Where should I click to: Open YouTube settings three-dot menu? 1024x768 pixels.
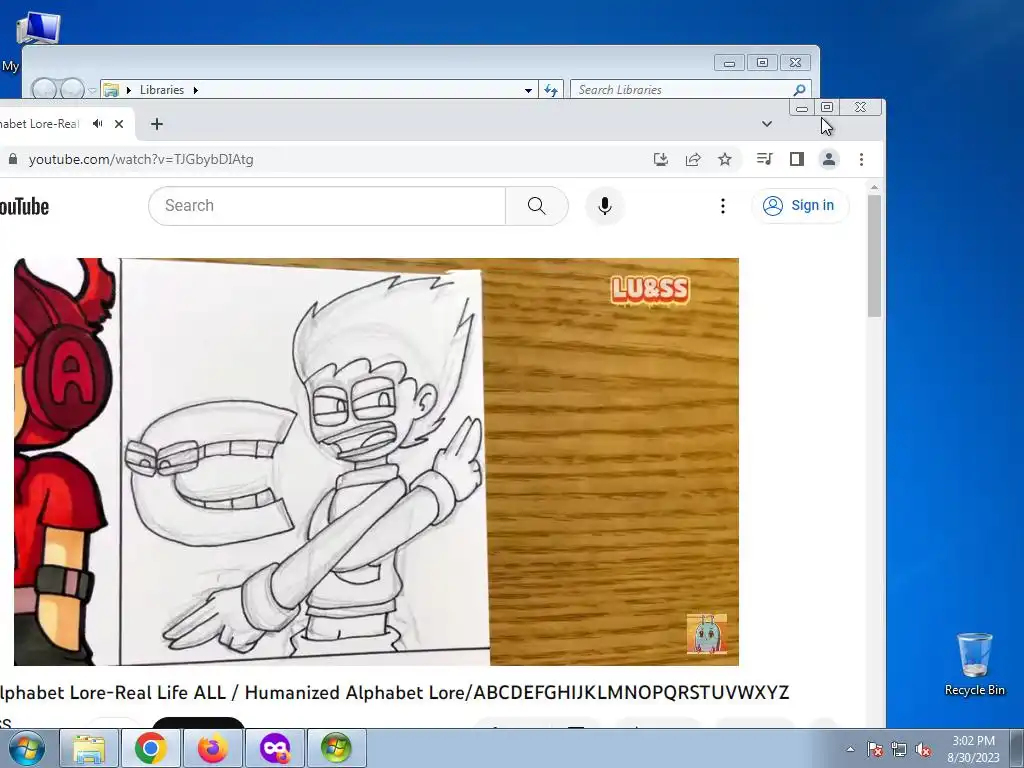click(722, 206)
